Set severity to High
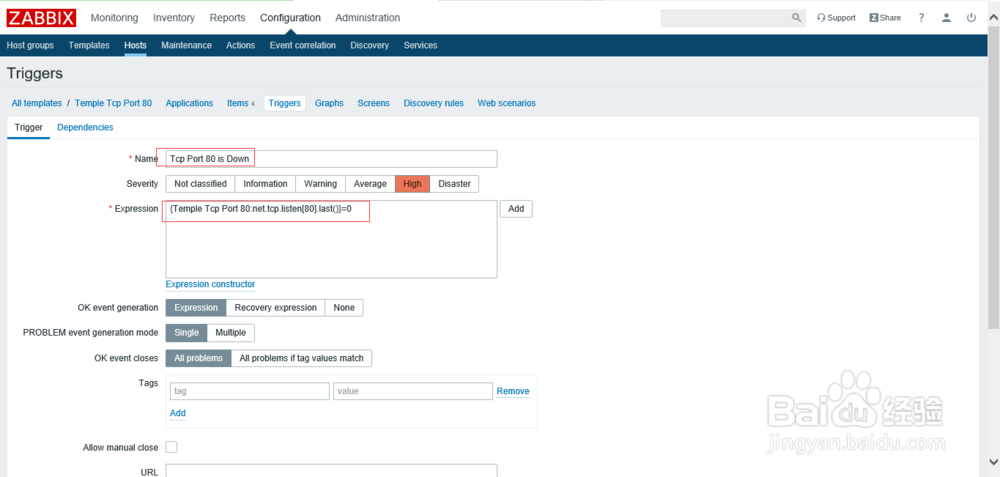This screenshot has width=1000, height=477. [x=413, y=184]
